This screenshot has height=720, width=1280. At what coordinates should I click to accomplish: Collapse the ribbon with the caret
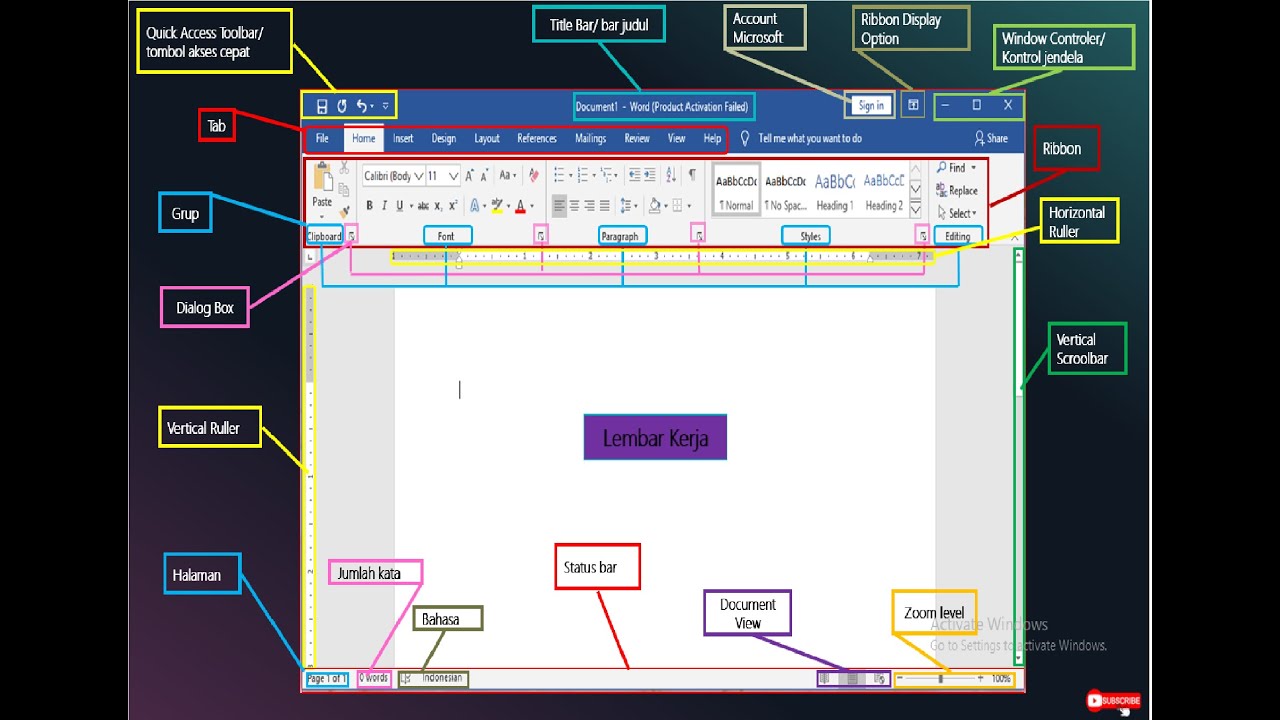coord(1015,238)
